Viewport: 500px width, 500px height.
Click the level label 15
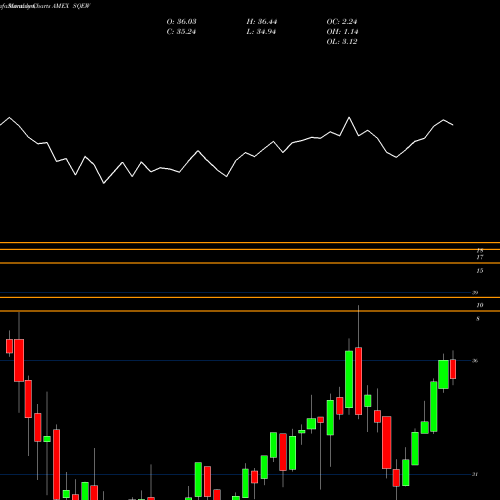pos(480,271)
